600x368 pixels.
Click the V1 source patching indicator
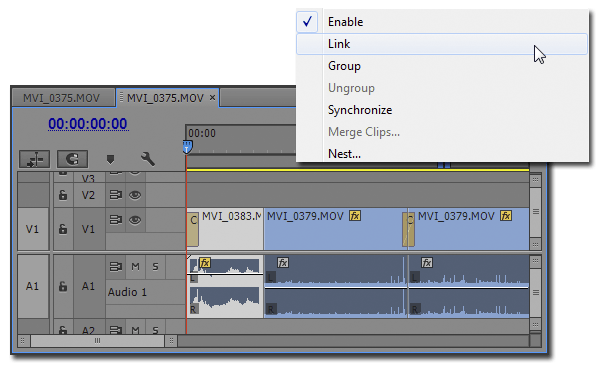click(33, 229)
